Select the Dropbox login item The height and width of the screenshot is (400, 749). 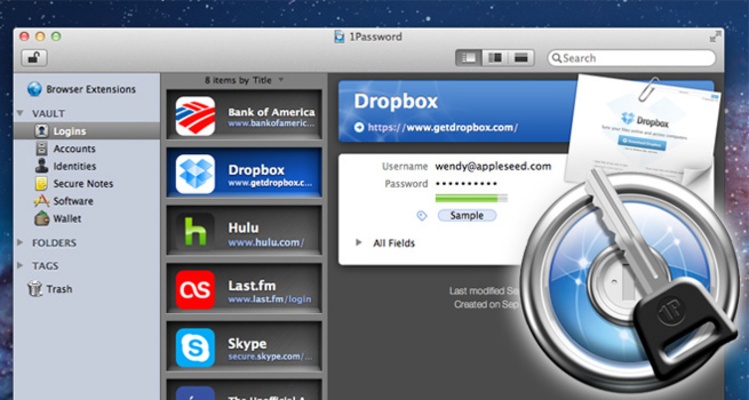point(244,173)
